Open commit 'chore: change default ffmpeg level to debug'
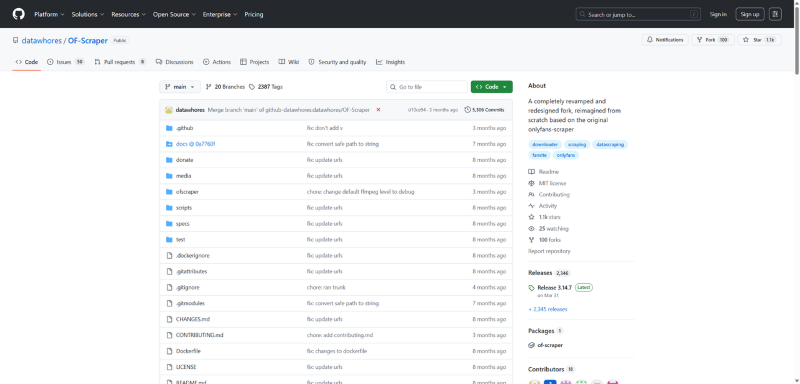This screenshot has height=384, width=800. pyautogui.click(x=360, y=192)
